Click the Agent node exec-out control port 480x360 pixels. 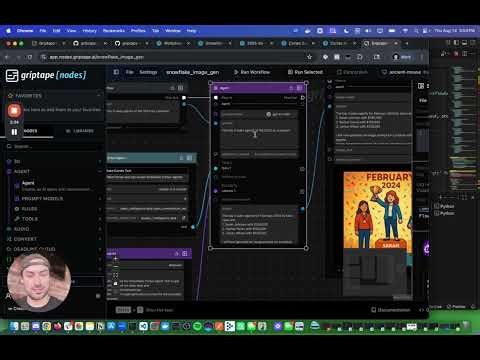click(303, 98)
